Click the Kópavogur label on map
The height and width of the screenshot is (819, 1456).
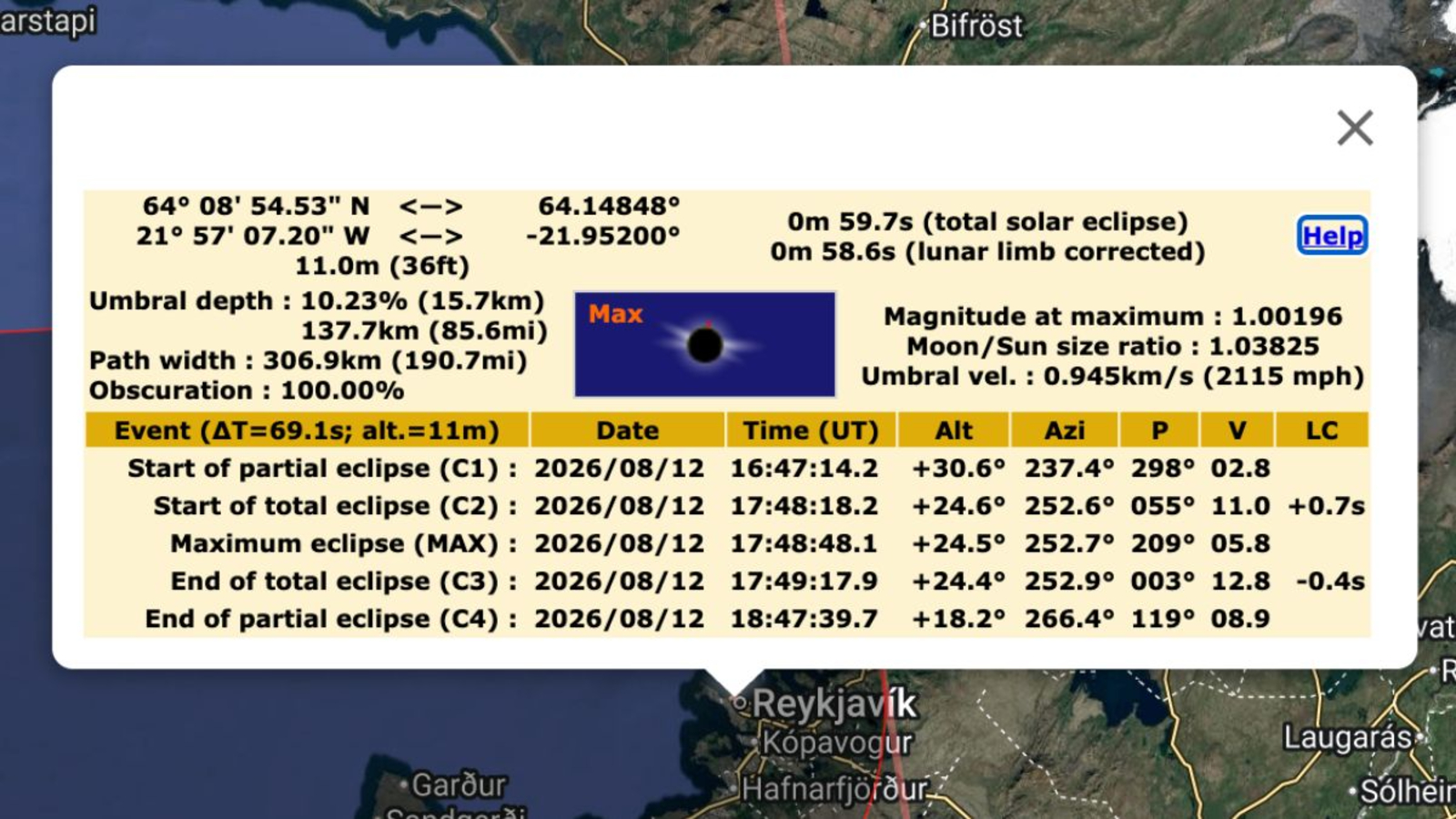pyautogui.click(x=836, y=743)
